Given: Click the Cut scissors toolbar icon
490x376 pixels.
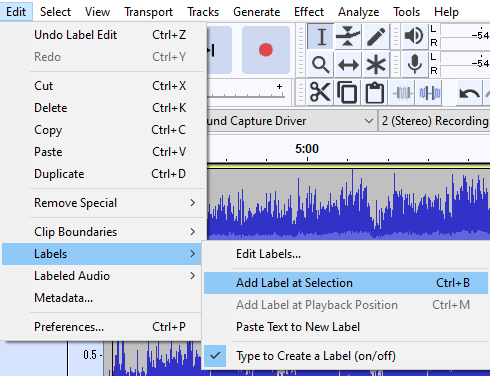Looking at the screenshot, I should tap(320, 92).
